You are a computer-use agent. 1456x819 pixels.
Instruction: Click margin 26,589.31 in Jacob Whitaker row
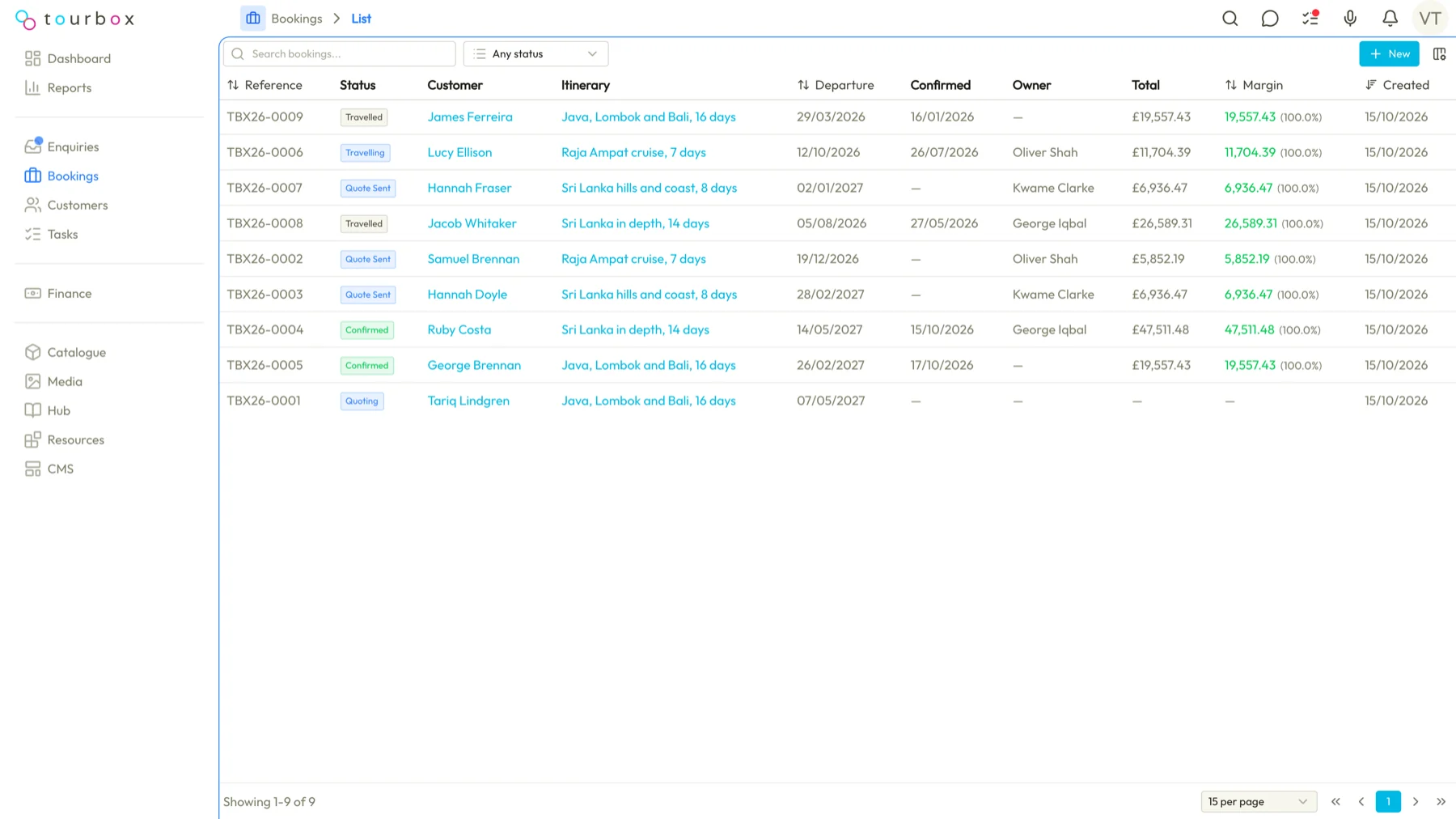coord(1251,223)
